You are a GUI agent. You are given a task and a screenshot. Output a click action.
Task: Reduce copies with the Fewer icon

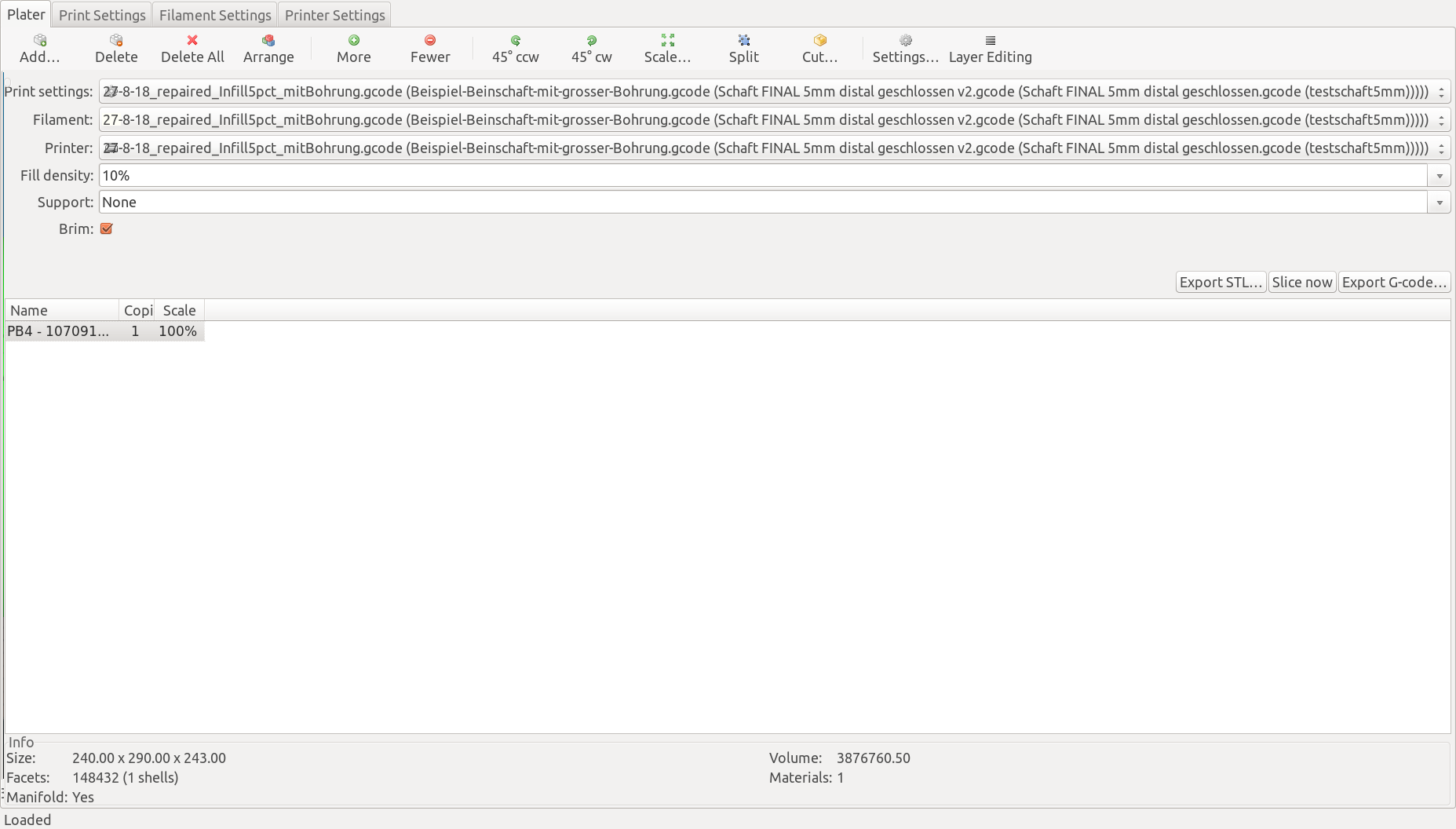tap(430, 40)
